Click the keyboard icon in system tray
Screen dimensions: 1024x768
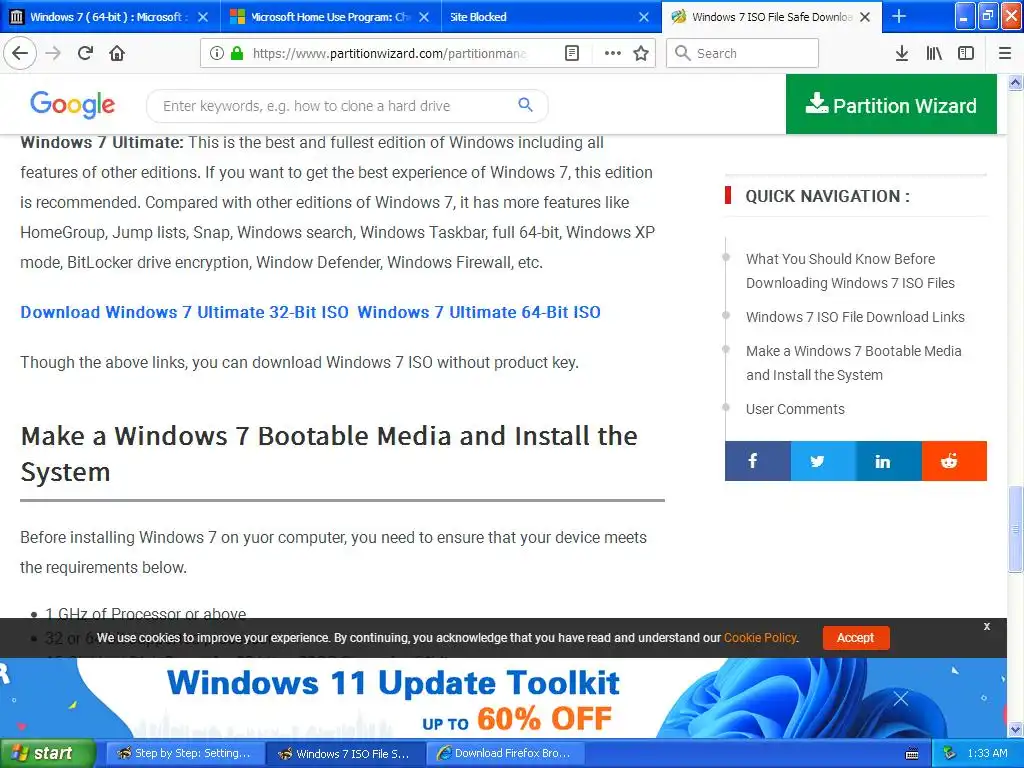pos(912,754)
